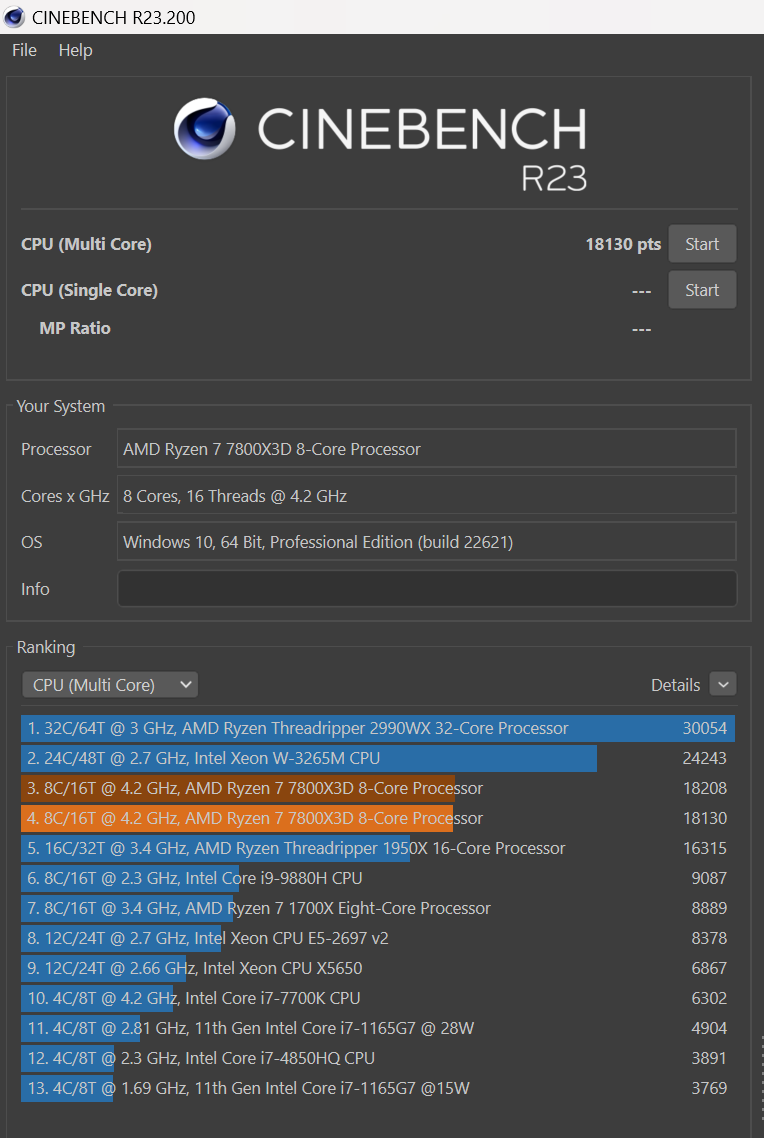Select the Threadripper 1950X ranking row
The width and height of the screenshot is (764, 1138).
377,848
